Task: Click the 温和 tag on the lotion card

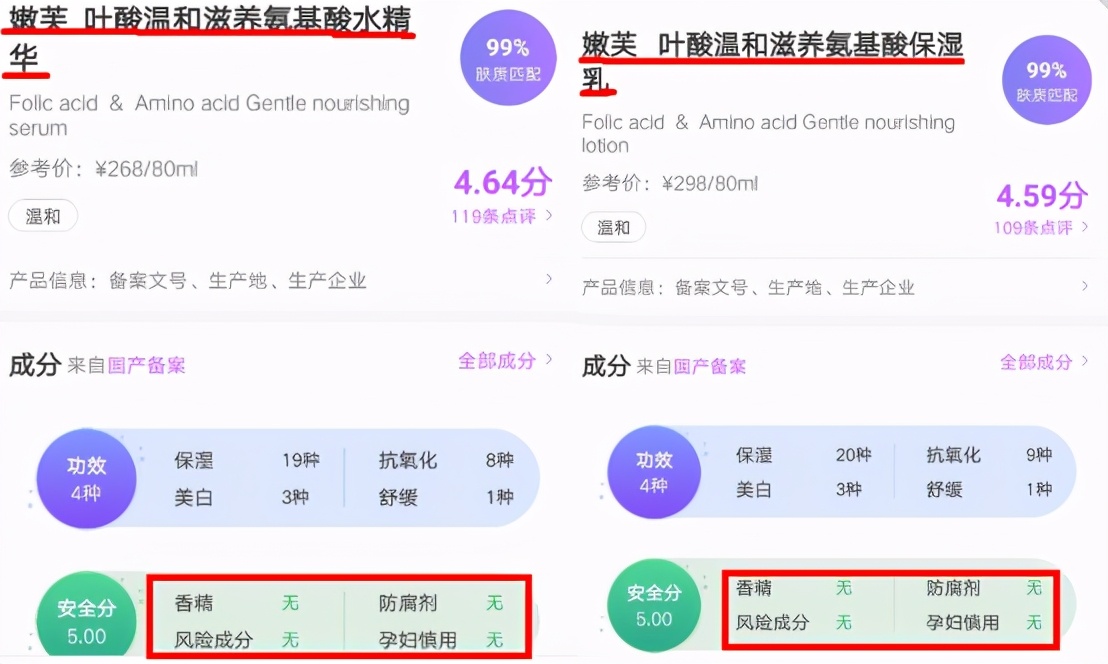Action: pos(613,228)
